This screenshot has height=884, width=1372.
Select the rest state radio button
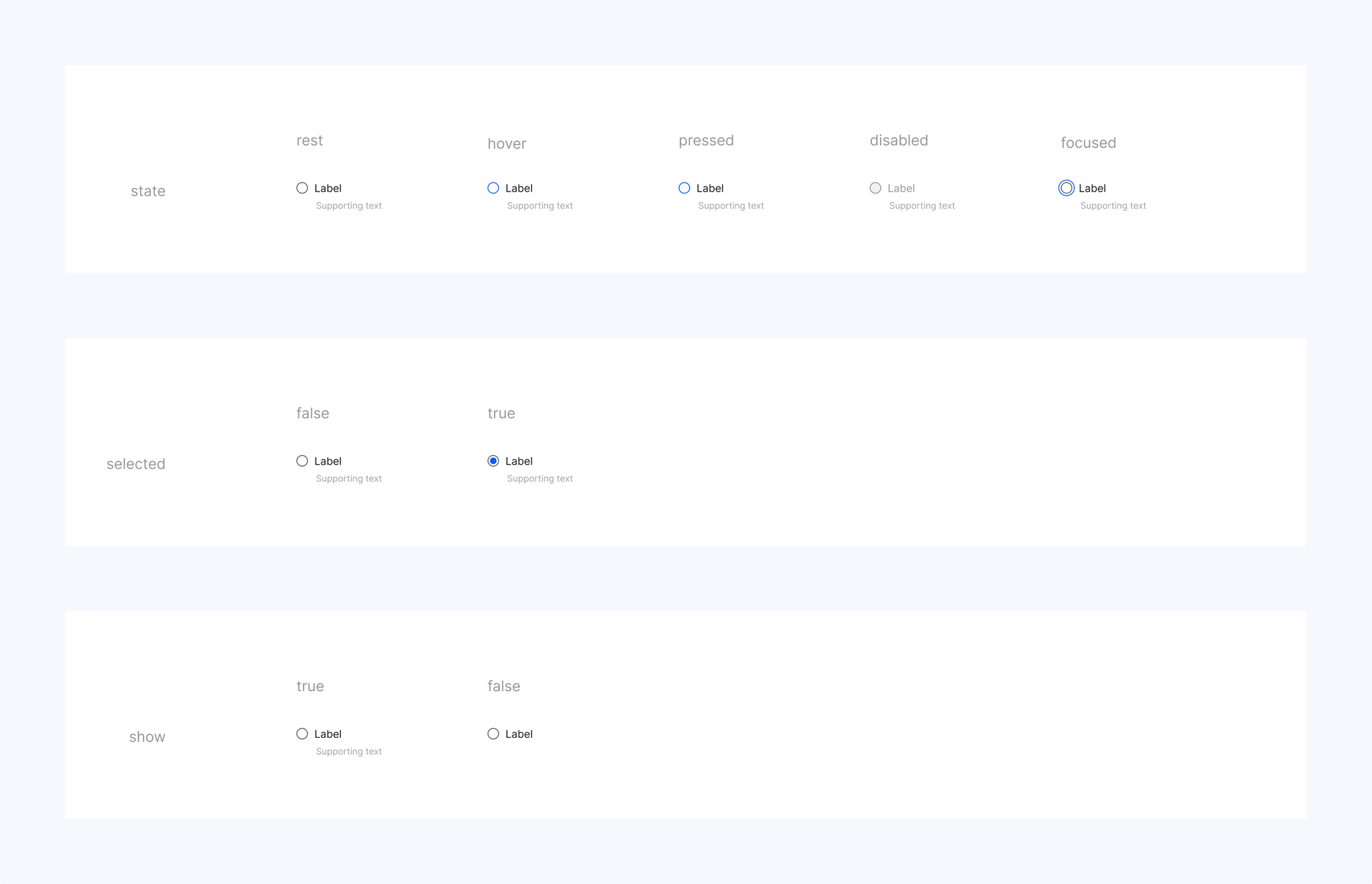[302, 188]
